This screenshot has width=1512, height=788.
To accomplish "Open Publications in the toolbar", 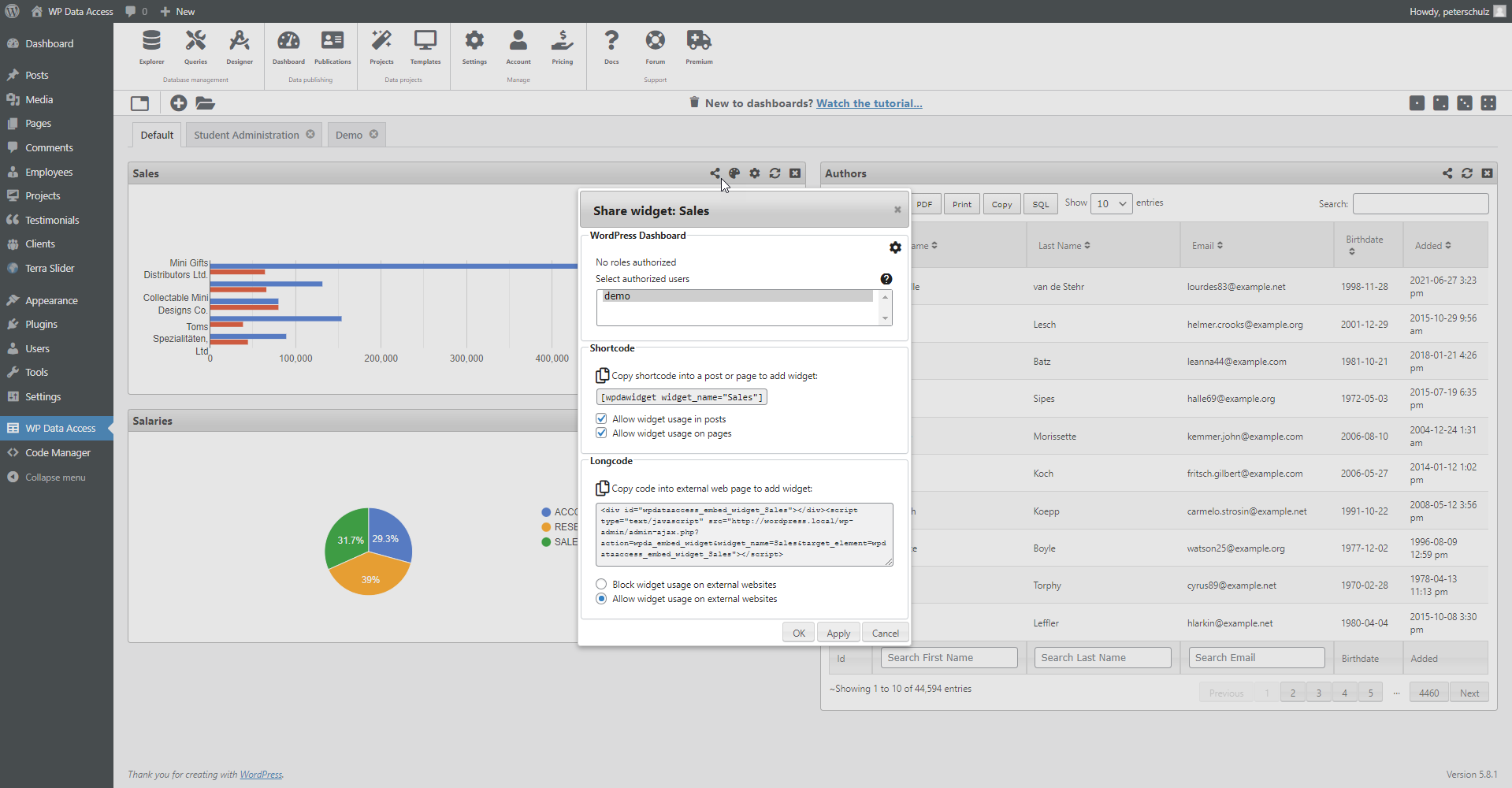I will 332,47.
